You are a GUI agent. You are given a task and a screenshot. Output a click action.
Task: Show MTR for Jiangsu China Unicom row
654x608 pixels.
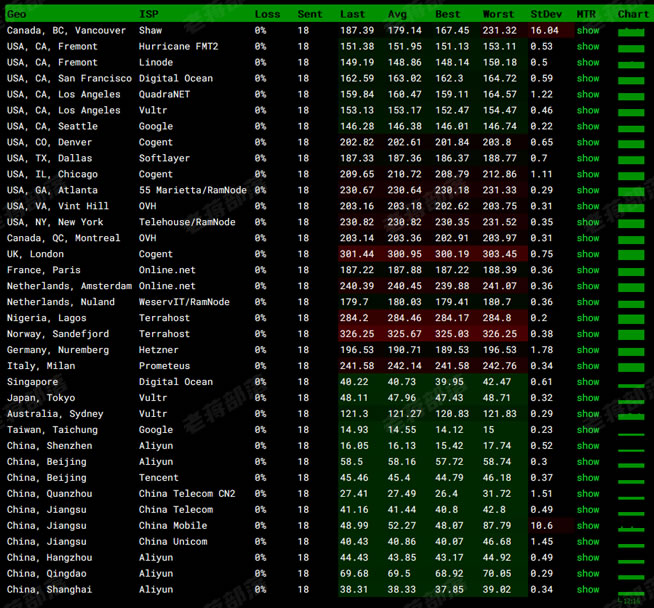click(x=588, y=542)
